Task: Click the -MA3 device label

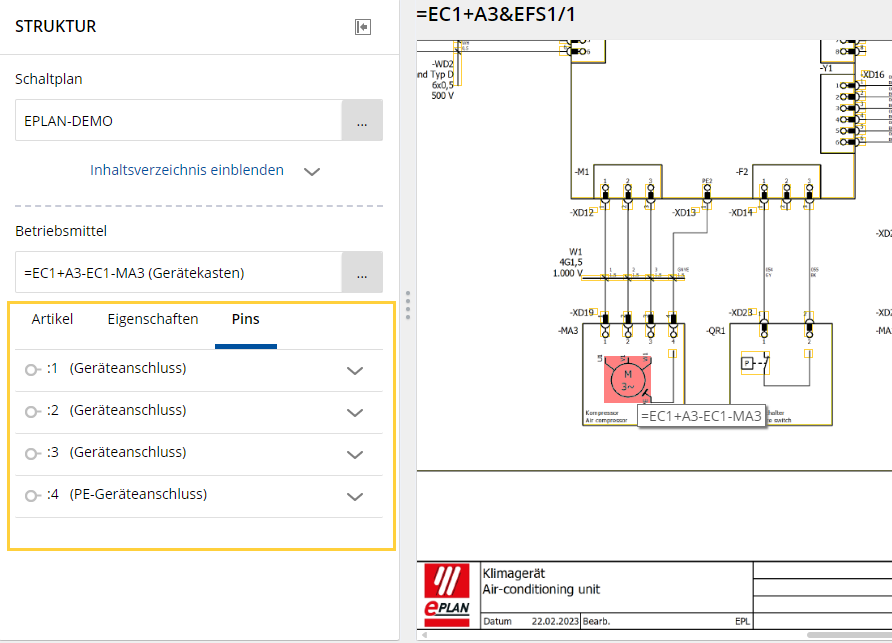Action: click(568, 331)
